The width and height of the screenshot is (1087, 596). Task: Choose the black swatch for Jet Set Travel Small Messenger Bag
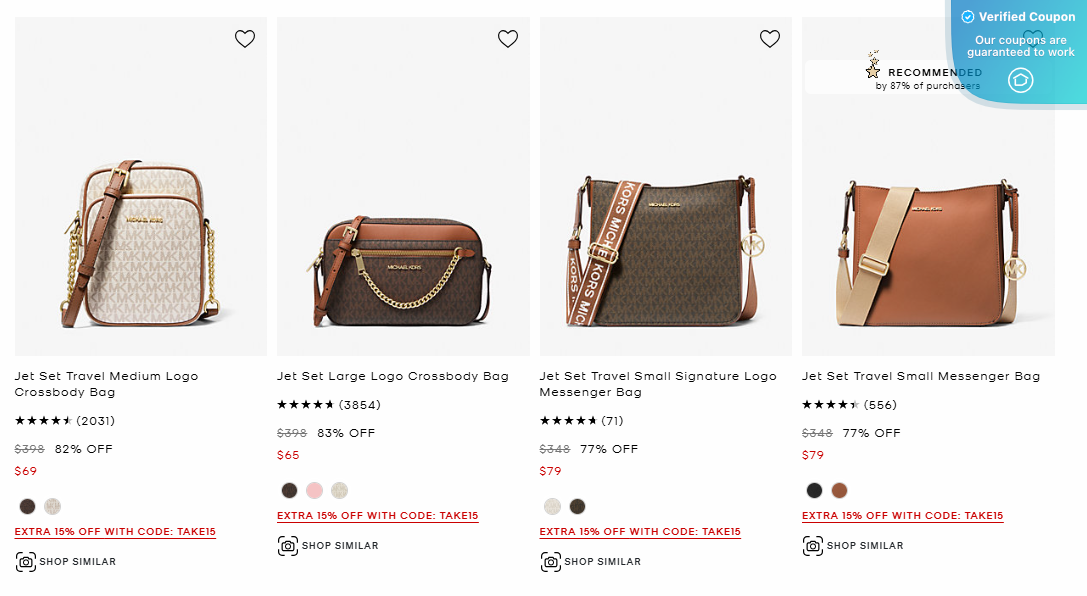point(814,492)
